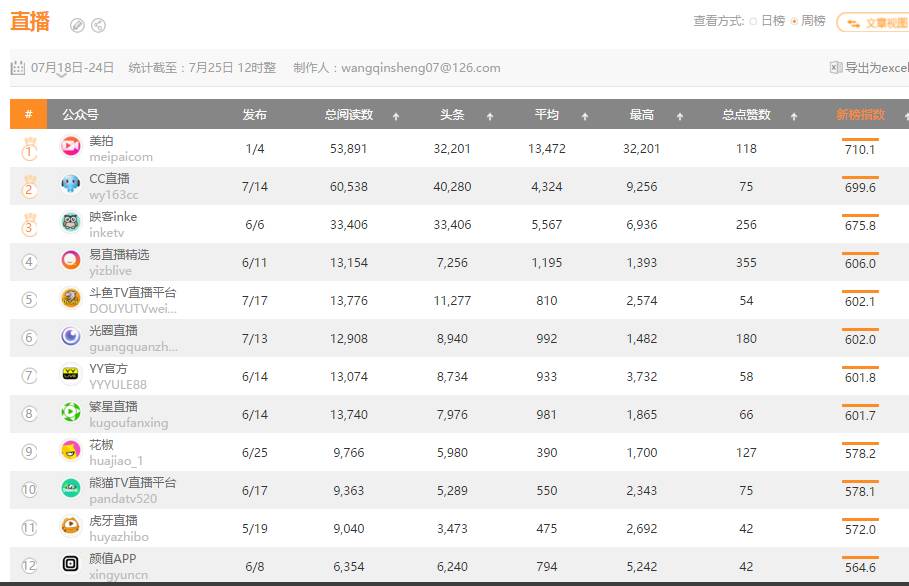Image resolution: width=909 pixels, height=586 pixels.
Task: Open the calendar icon before 07月18日-24日
Action: (17, 68)
